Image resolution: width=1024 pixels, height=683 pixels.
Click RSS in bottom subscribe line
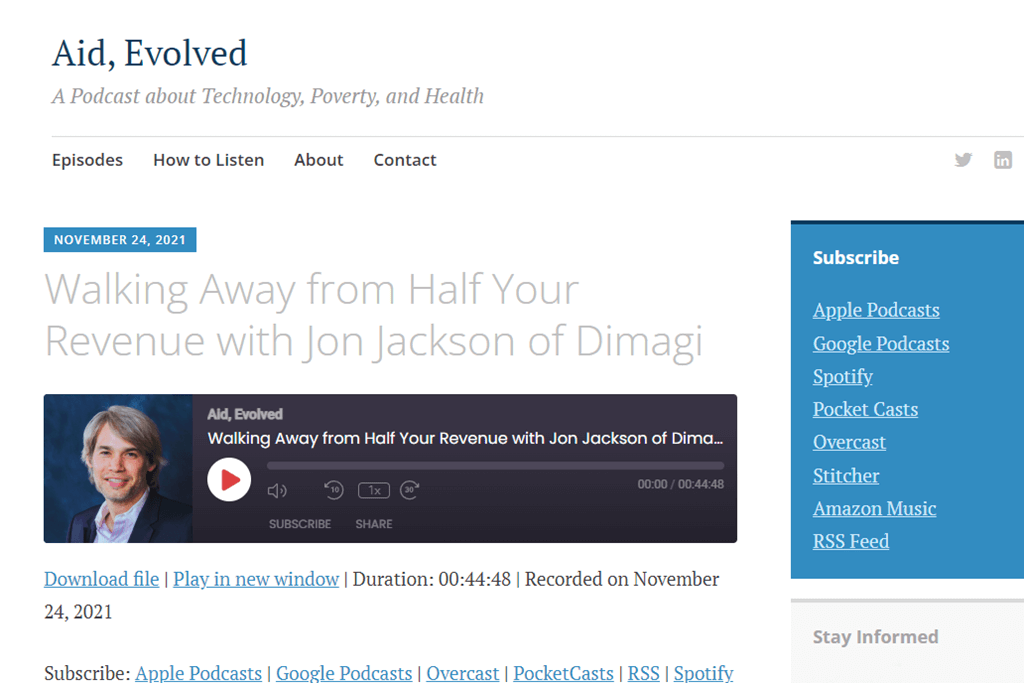click(643, 673)
